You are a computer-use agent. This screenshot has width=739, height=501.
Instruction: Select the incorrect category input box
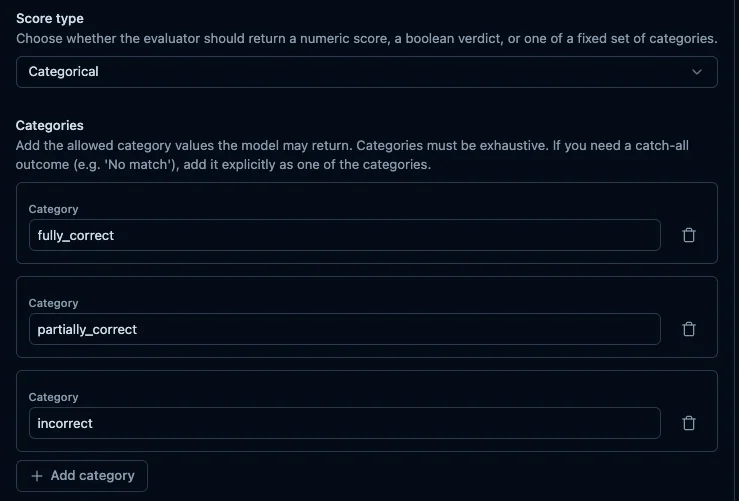click(x=345, y=423)
